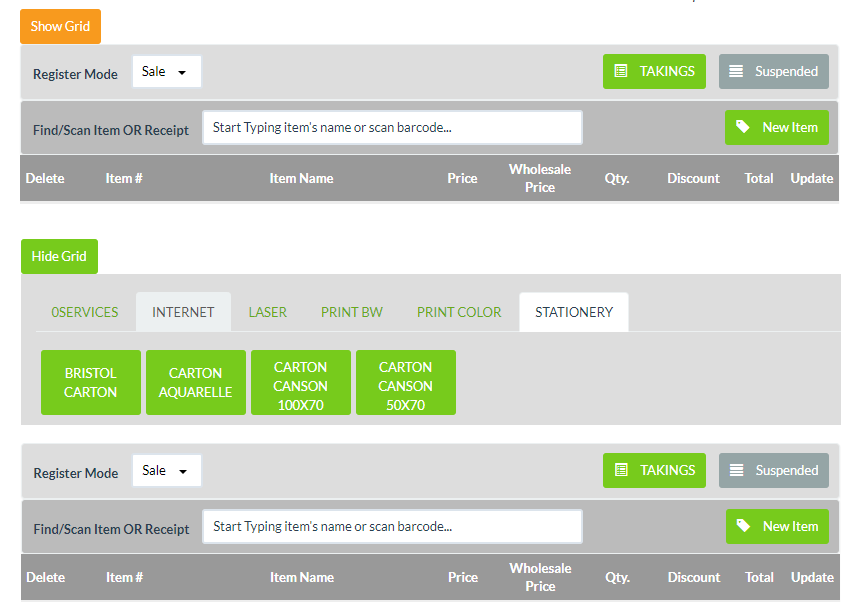Open the upper Register Mode Sale dropdown
The image size is (862, 602).
[x=166, y=71]
